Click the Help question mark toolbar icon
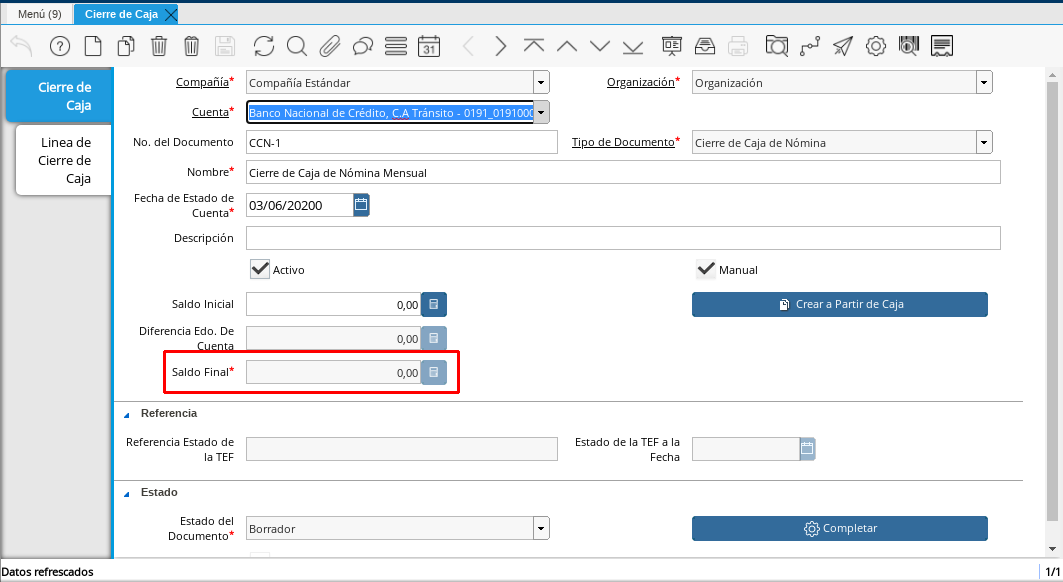Screen dimensions: 1063x582 [60, 46]
